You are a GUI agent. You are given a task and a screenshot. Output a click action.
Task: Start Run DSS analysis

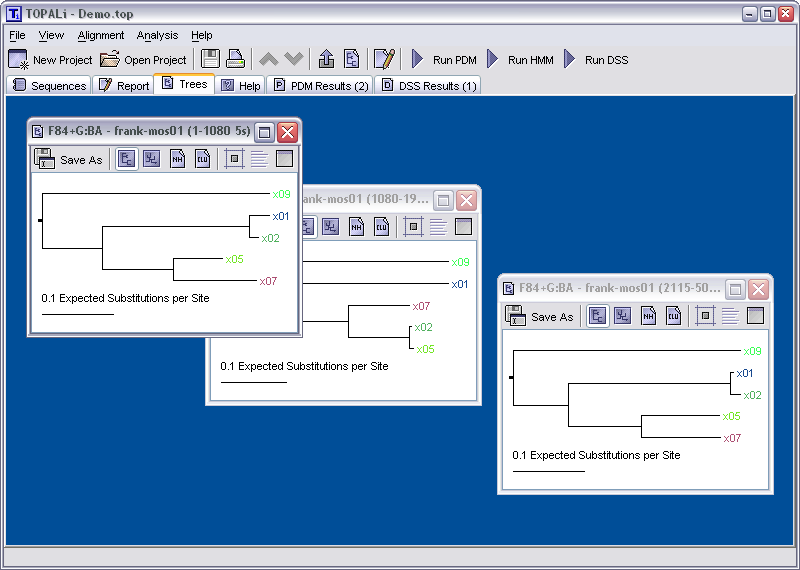tap(596, 60)
